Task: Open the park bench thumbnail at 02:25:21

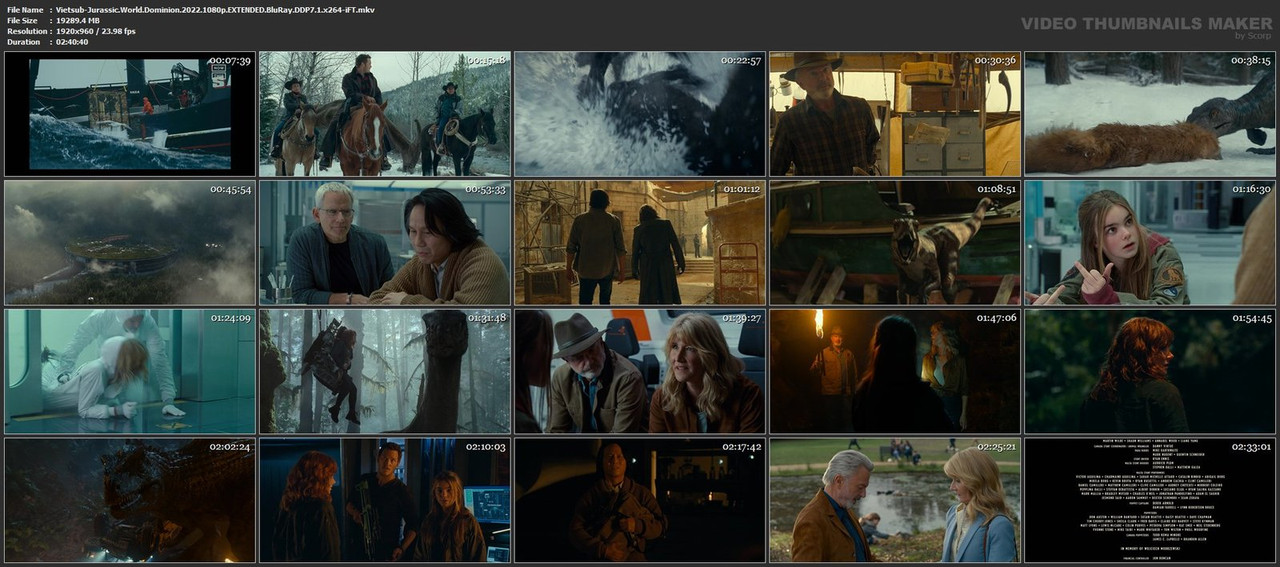Action: 895,500
